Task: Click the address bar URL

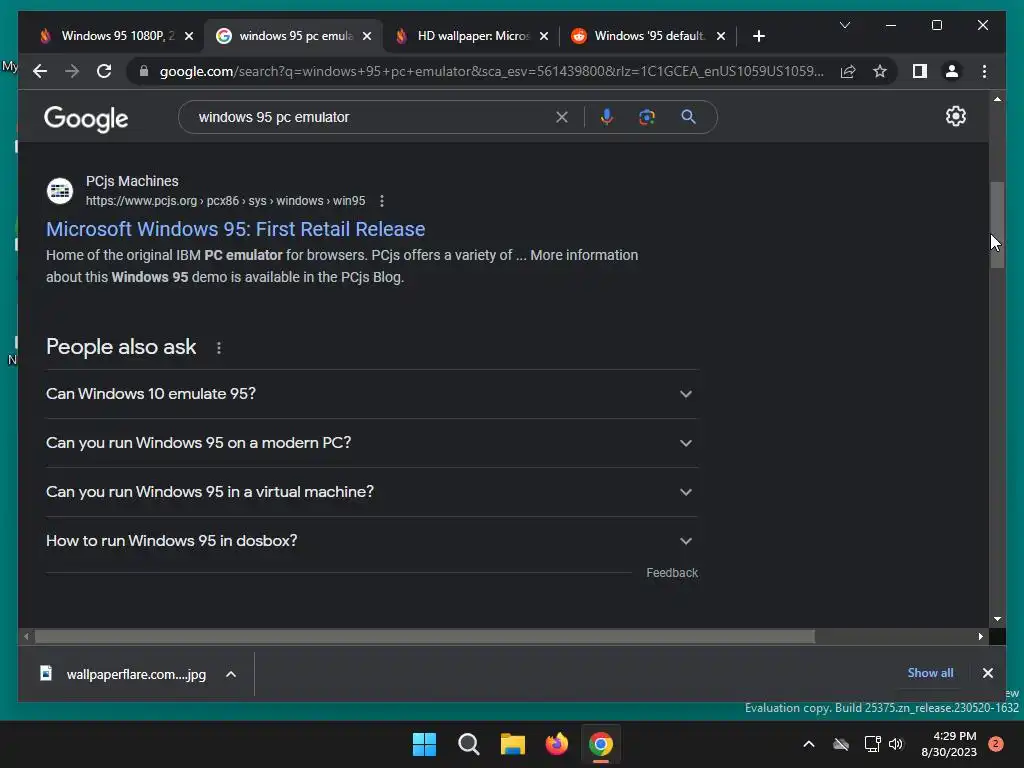Action: tap(491, 71)
